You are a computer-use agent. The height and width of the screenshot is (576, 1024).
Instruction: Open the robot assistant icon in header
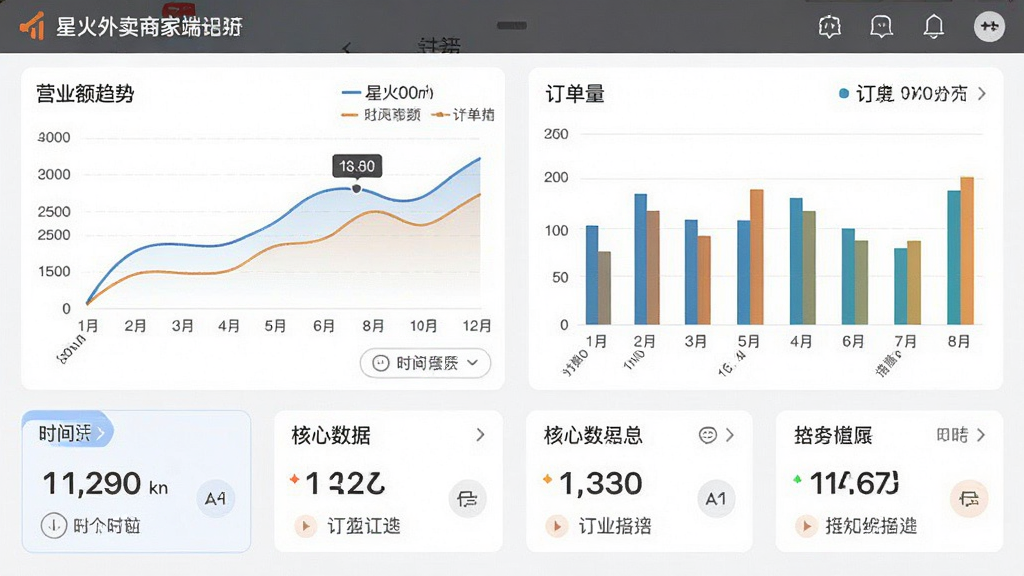pyautogui.click(x=829, y=26)
